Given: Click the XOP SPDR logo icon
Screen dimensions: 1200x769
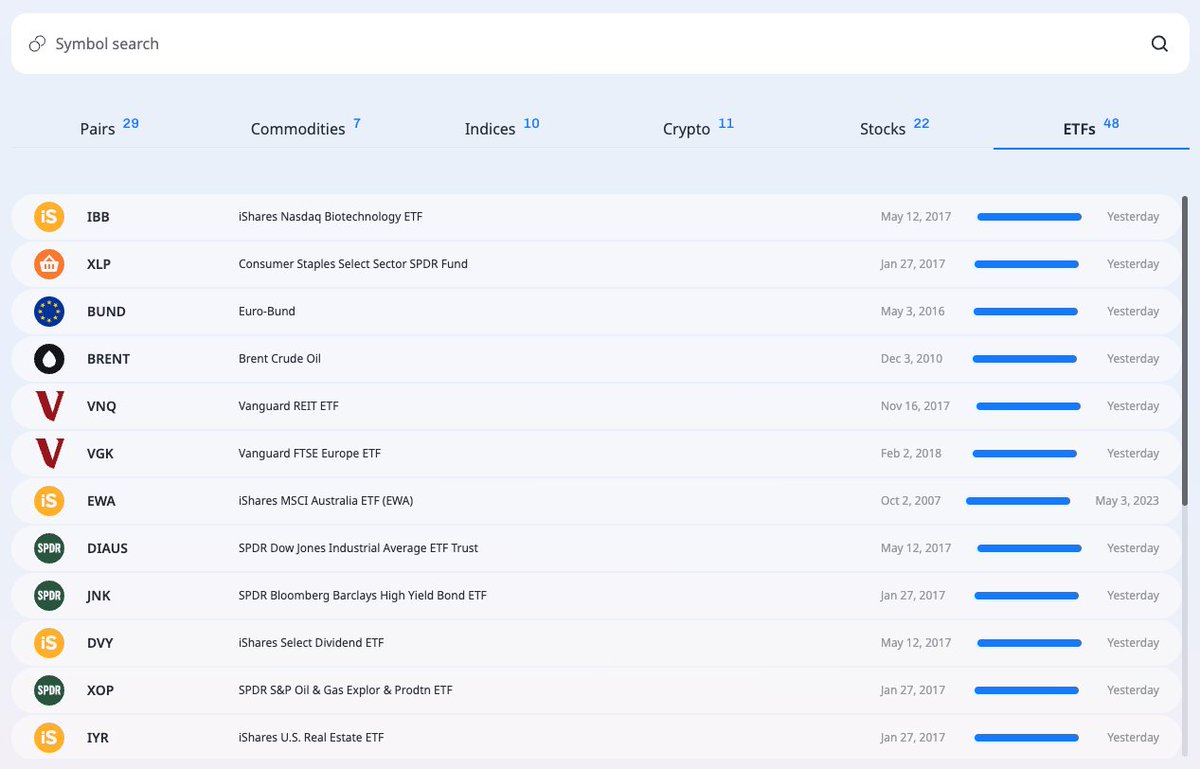Looking at the screenshot, I should pos(49,690).
